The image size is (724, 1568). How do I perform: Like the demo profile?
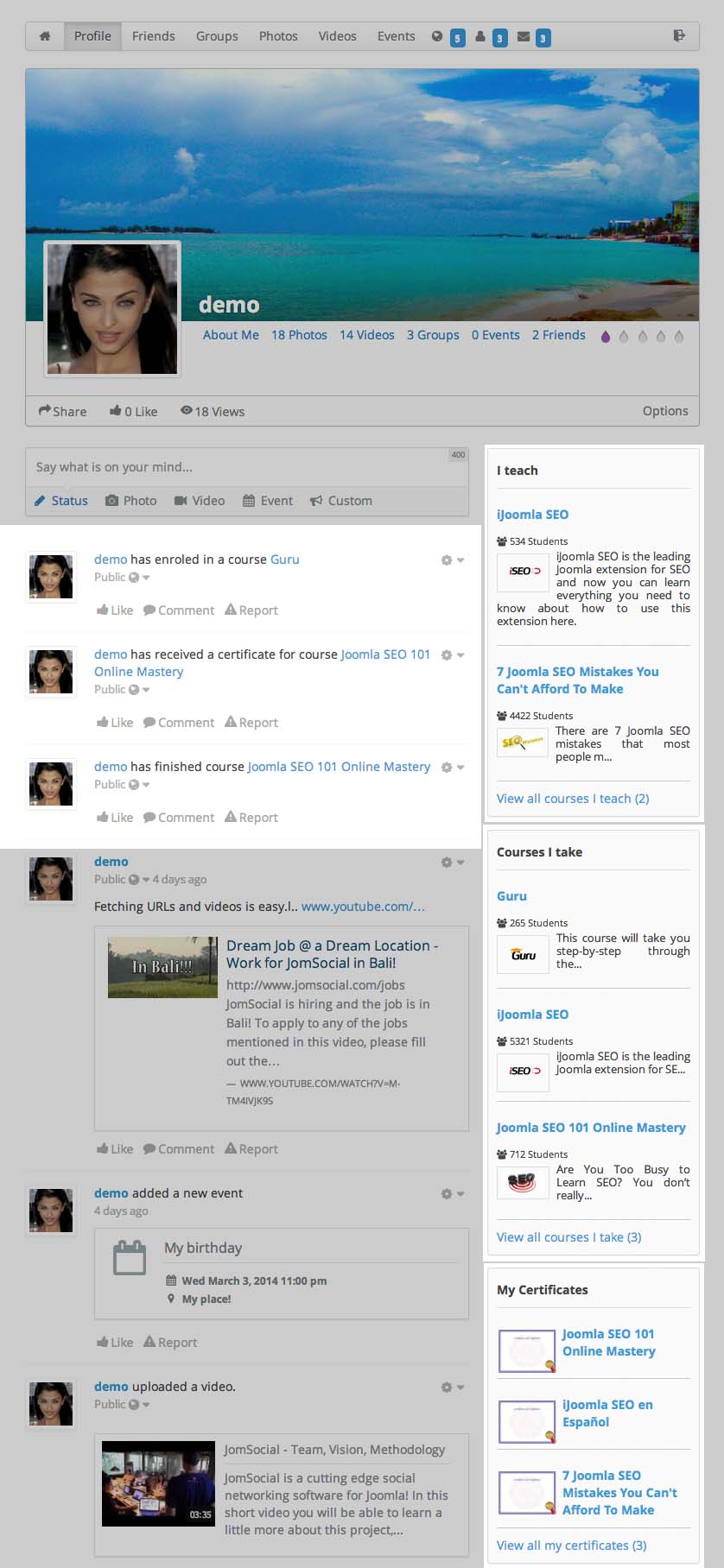pos(133,411)
